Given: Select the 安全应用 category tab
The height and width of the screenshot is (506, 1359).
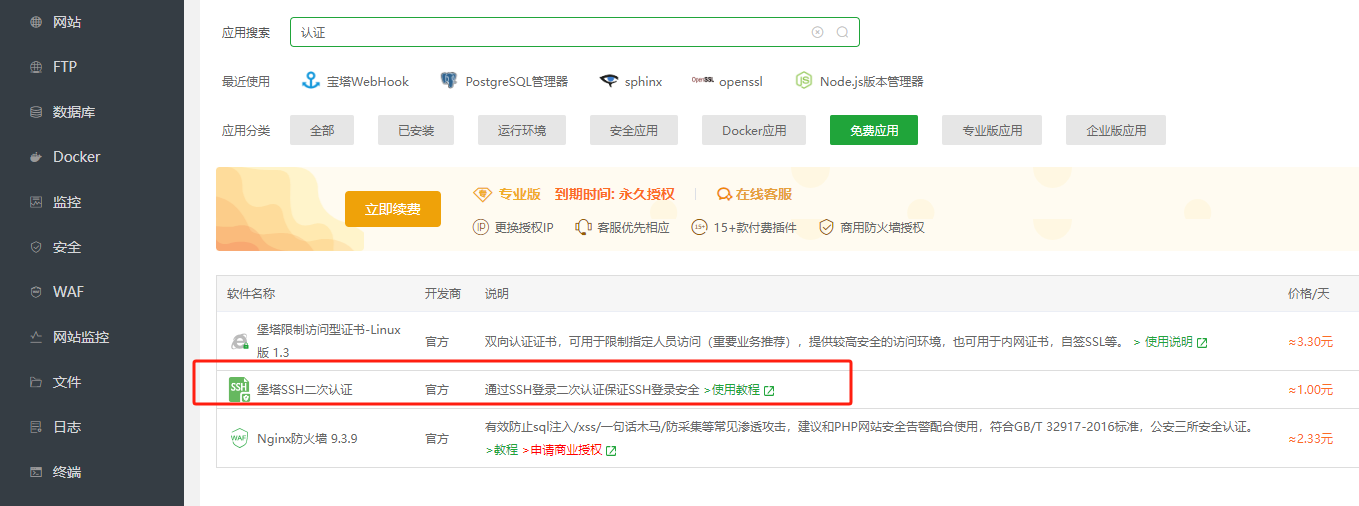Looking at the screenshot, I should point(634,130).
